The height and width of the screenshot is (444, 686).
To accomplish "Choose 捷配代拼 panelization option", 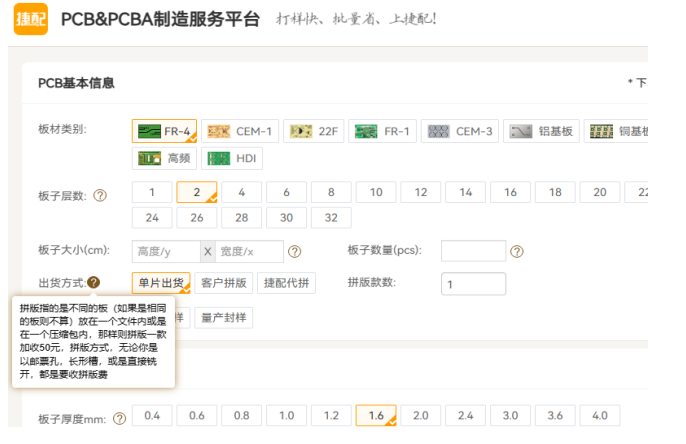I will coord(285,283).
